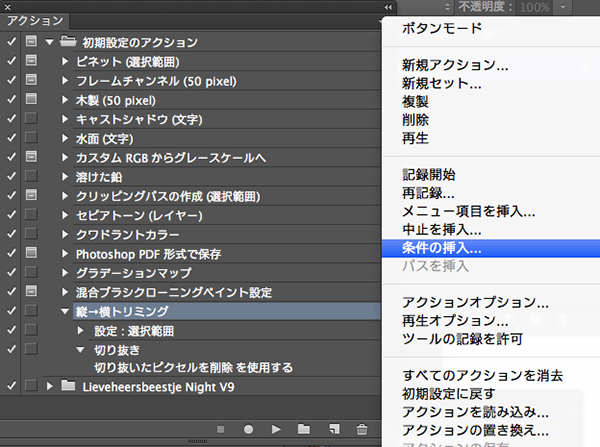The image size is (600, 447).
Task: Click the stop recording square icon
Action: coord(219,429)
